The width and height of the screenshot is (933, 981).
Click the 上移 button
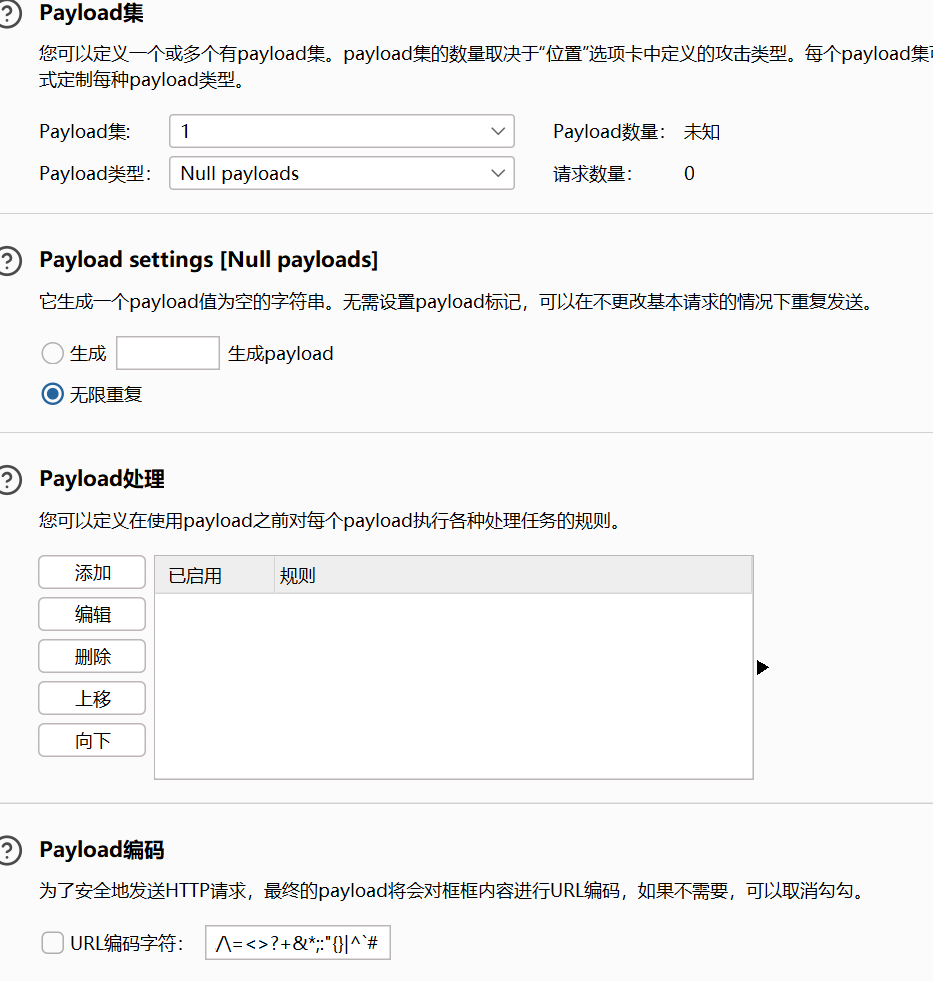[92, 698]
